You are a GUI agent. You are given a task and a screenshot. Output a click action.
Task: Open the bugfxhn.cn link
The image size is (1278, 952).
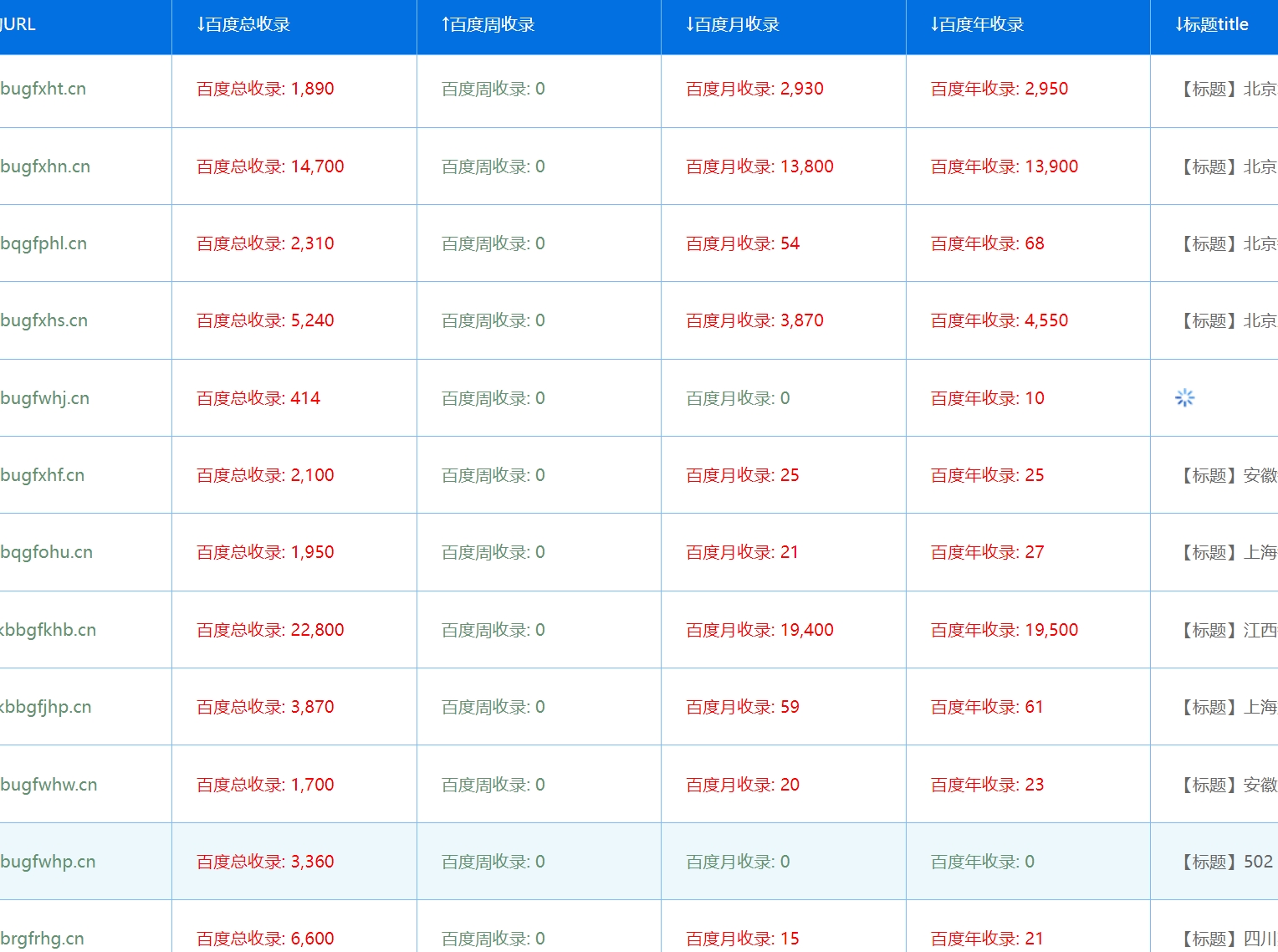tap(45, 166)
